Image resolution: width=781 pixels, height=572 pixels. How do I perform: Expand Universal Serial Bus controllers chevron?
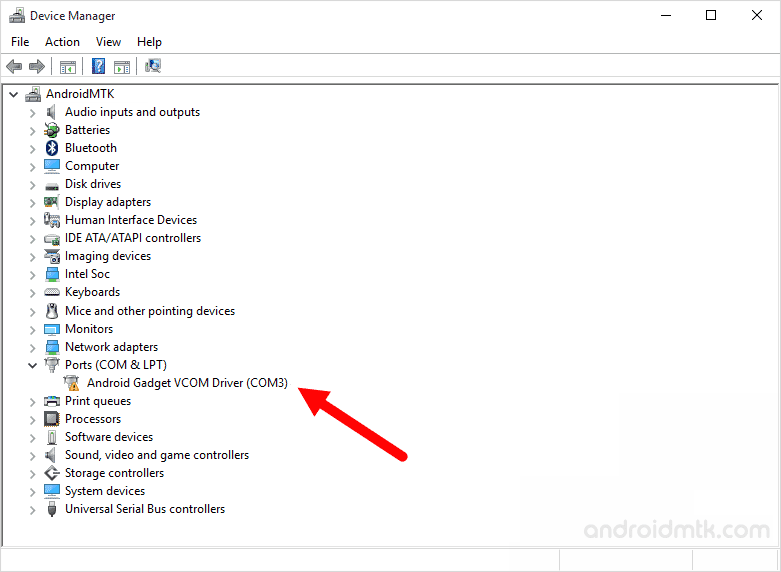(32, 510)
